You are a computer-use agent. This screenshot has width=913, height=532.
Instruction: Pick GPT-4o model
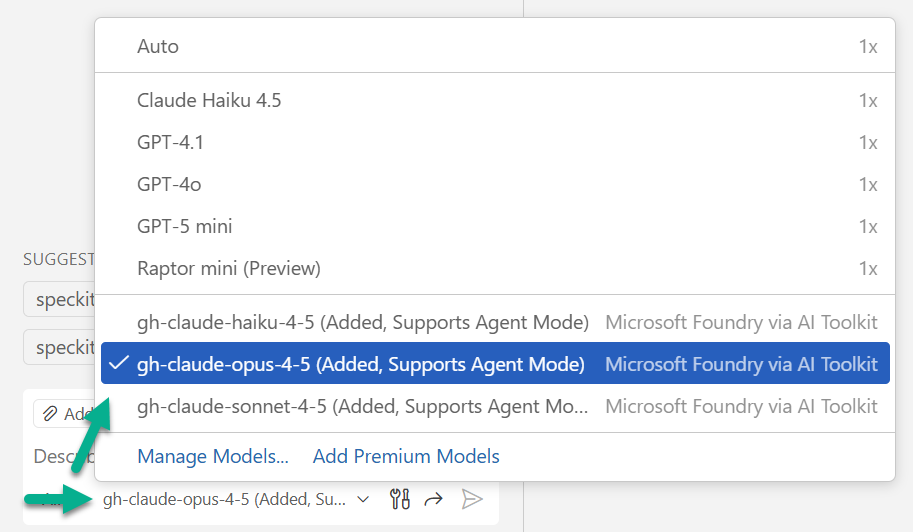(x=169, y=184)
